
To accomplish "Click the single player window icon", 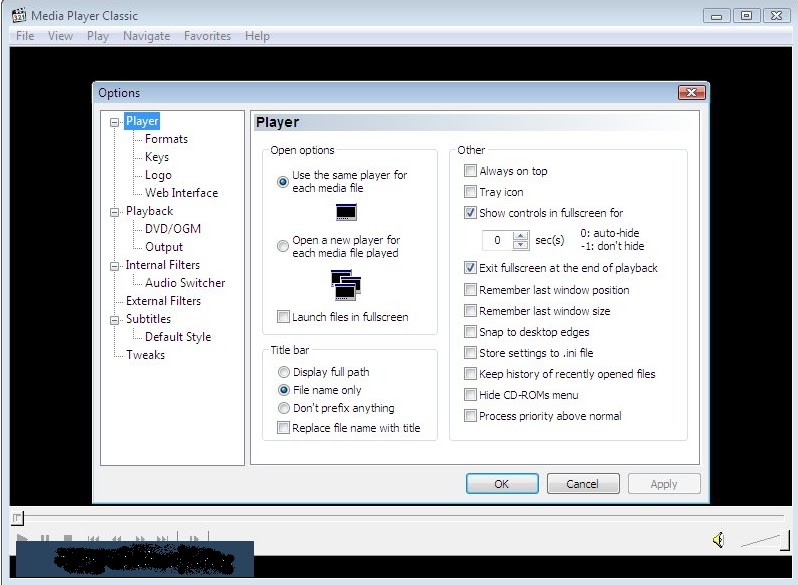I will click(x=346, y=212).
